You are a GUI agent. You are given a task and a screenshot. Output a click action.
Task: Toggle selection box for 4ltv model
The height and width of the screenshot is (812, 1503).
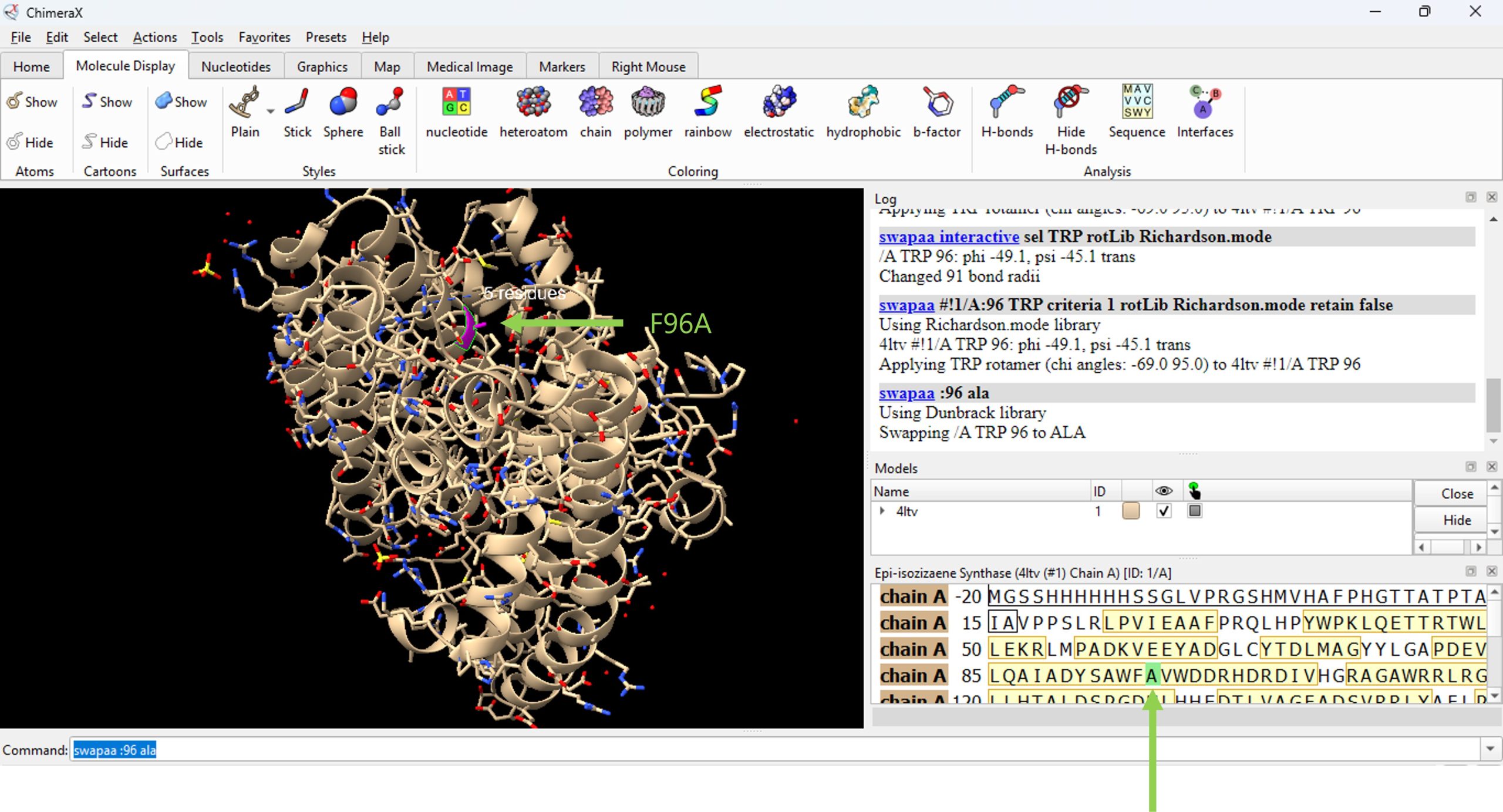coord(1194,511)
